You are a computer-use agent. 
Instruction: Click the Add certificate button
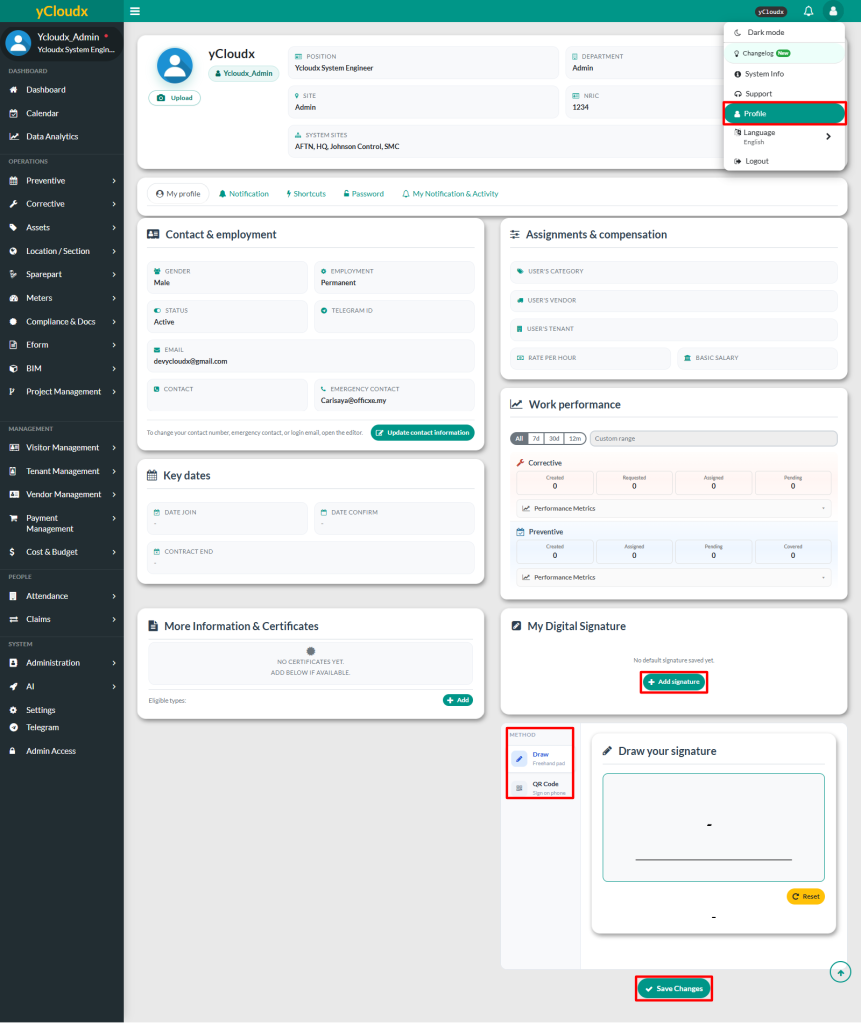(458, 700)
